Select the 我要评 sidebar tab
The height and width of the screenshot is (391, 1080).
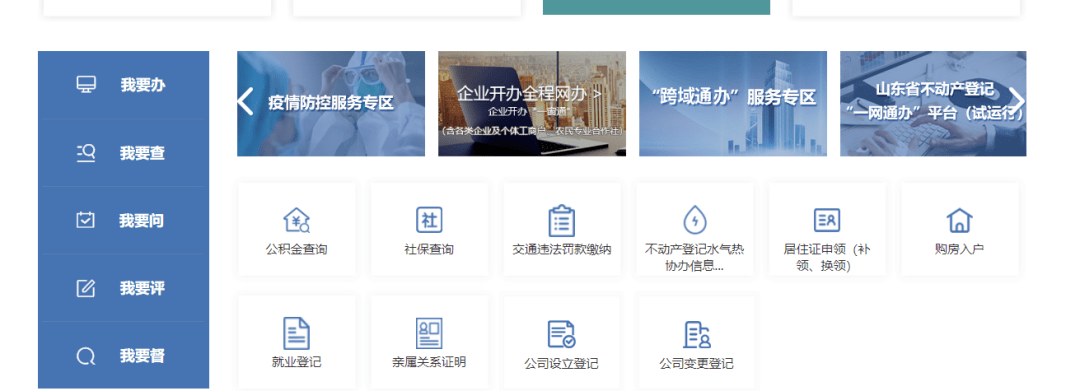[x=123, y=288]
